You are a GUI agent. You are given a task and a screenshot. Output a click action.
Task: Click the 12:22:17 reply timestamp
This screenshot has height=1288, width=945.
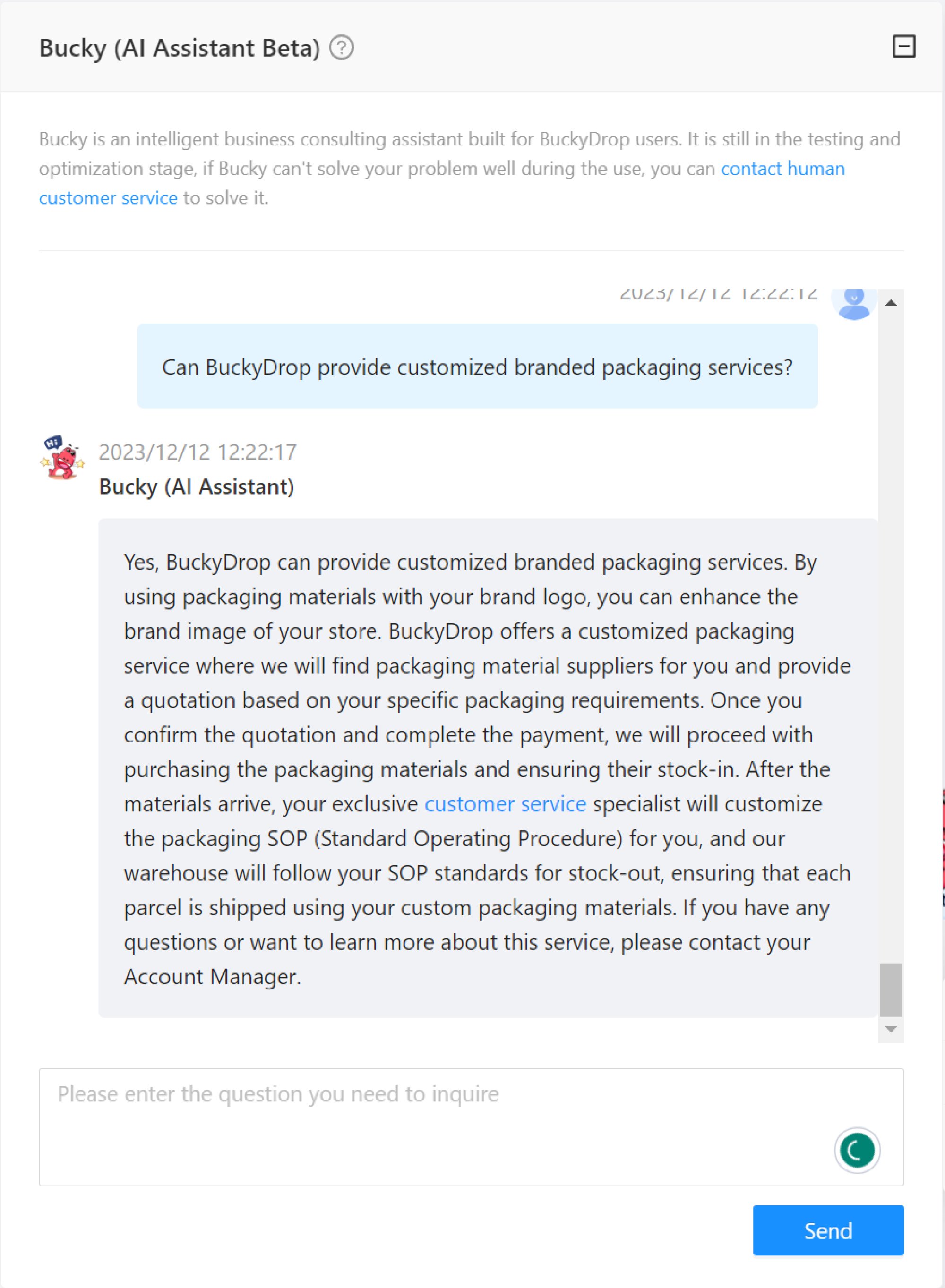coord(198,452)
